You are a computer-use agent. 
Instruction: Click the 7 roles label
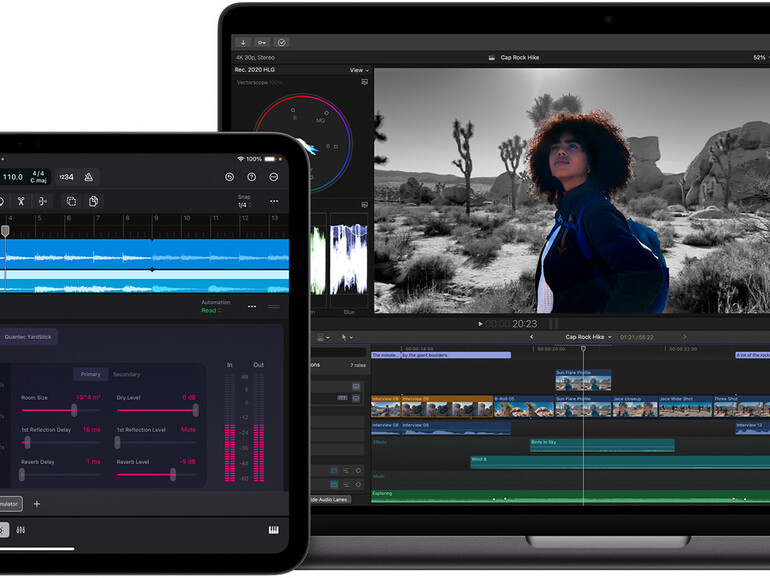(x=358, y=365)
